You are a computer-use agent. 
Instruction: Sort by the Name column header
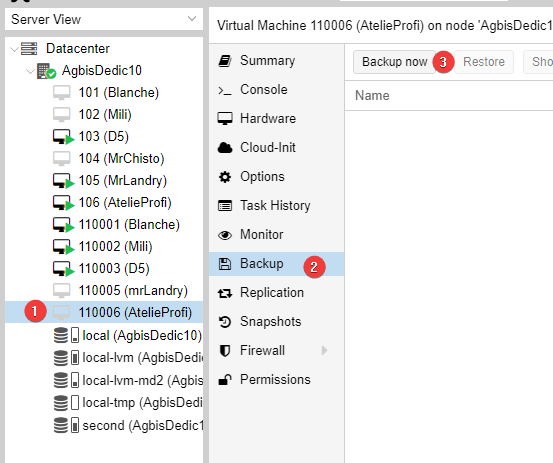(x=372, y=96)
